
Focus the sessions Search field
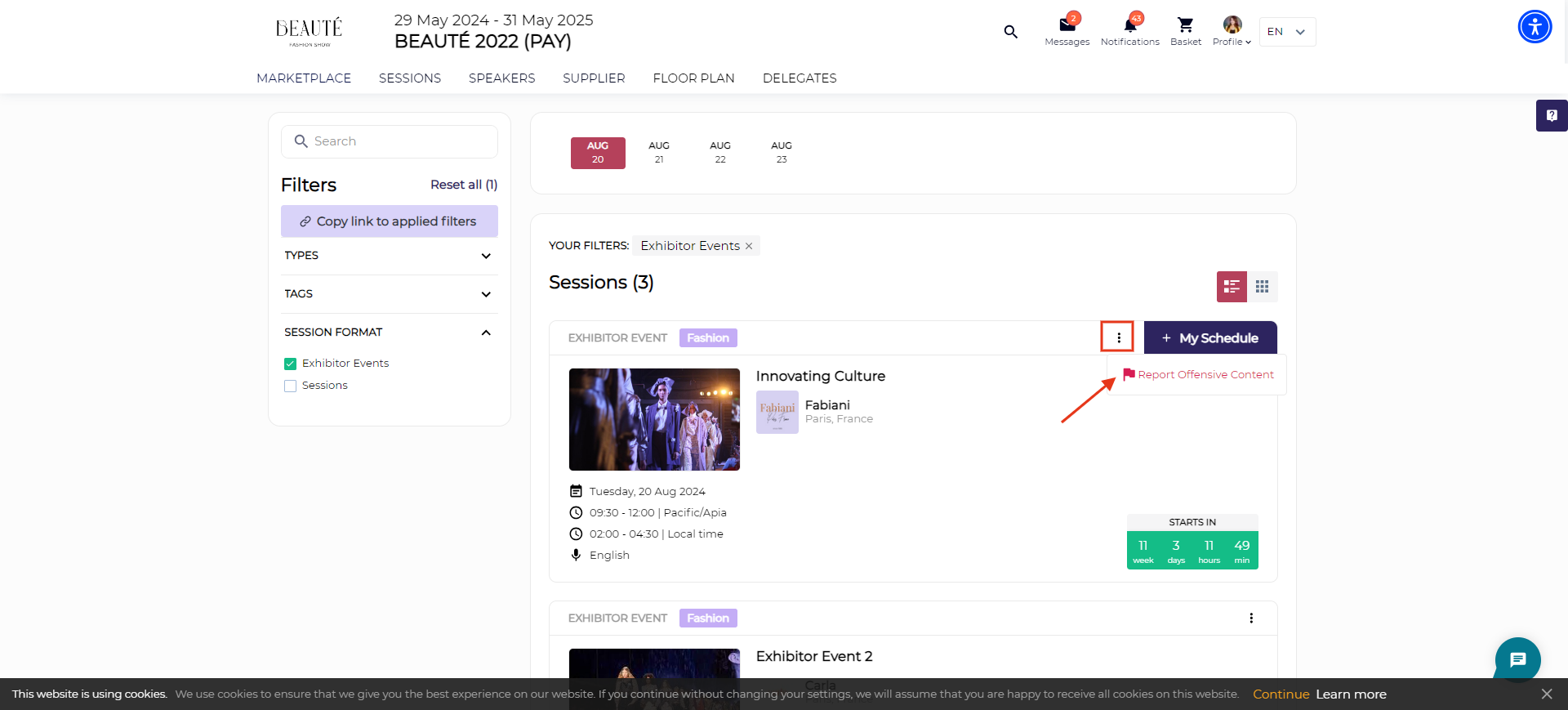click(390, 141)
